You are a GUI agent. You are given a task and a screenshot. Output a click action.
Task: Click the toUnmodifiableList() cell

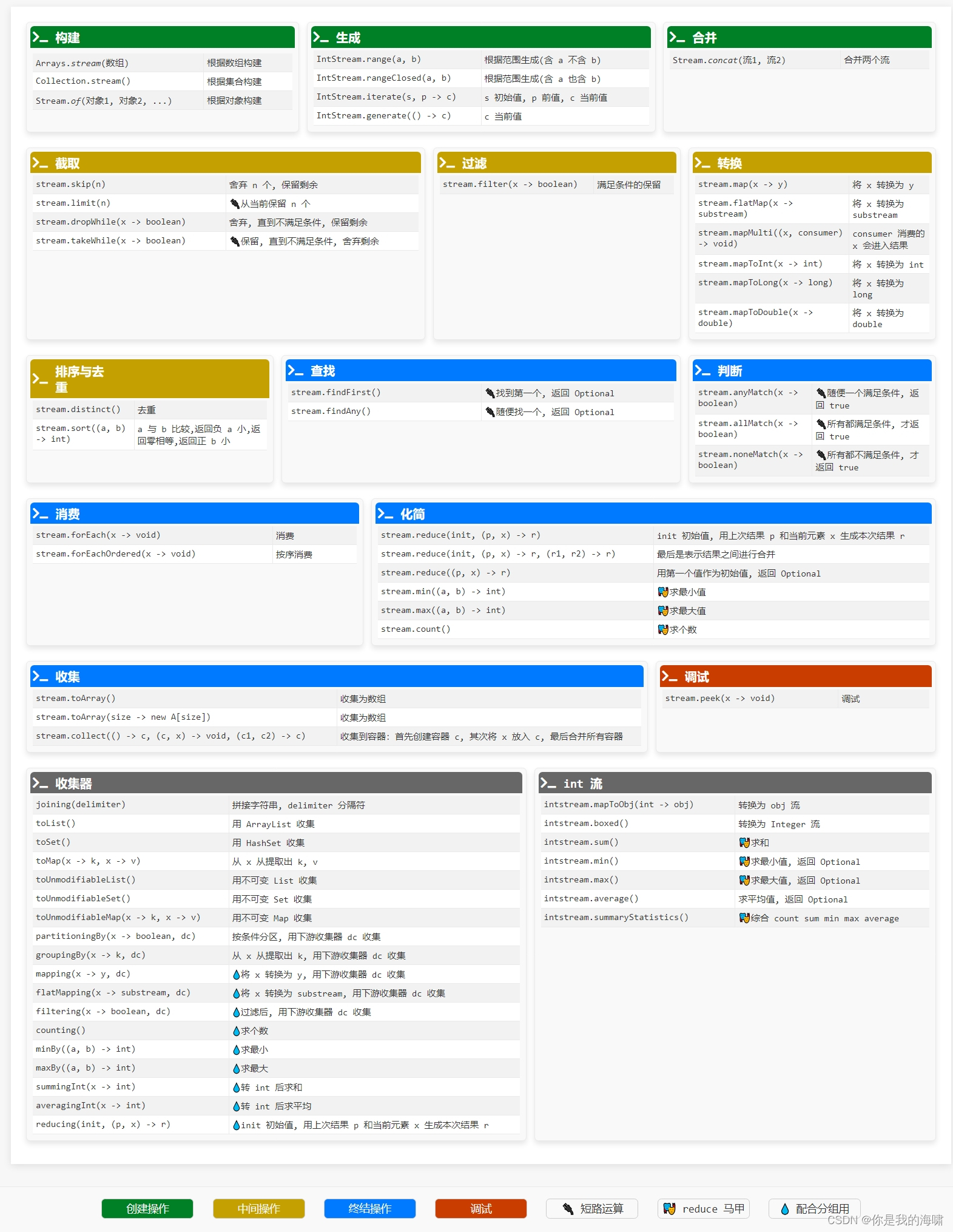pos(130,880)
